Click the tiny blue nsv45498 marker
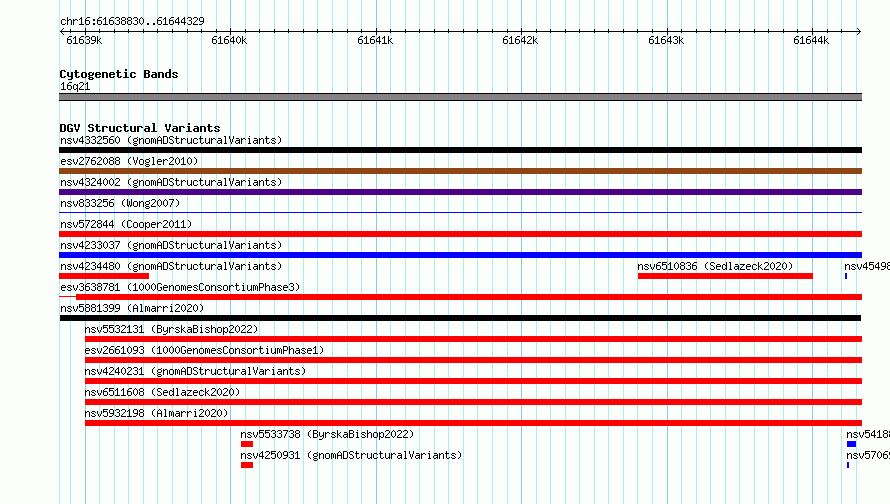This screenshot has height=504, width=890. [846, 276]
